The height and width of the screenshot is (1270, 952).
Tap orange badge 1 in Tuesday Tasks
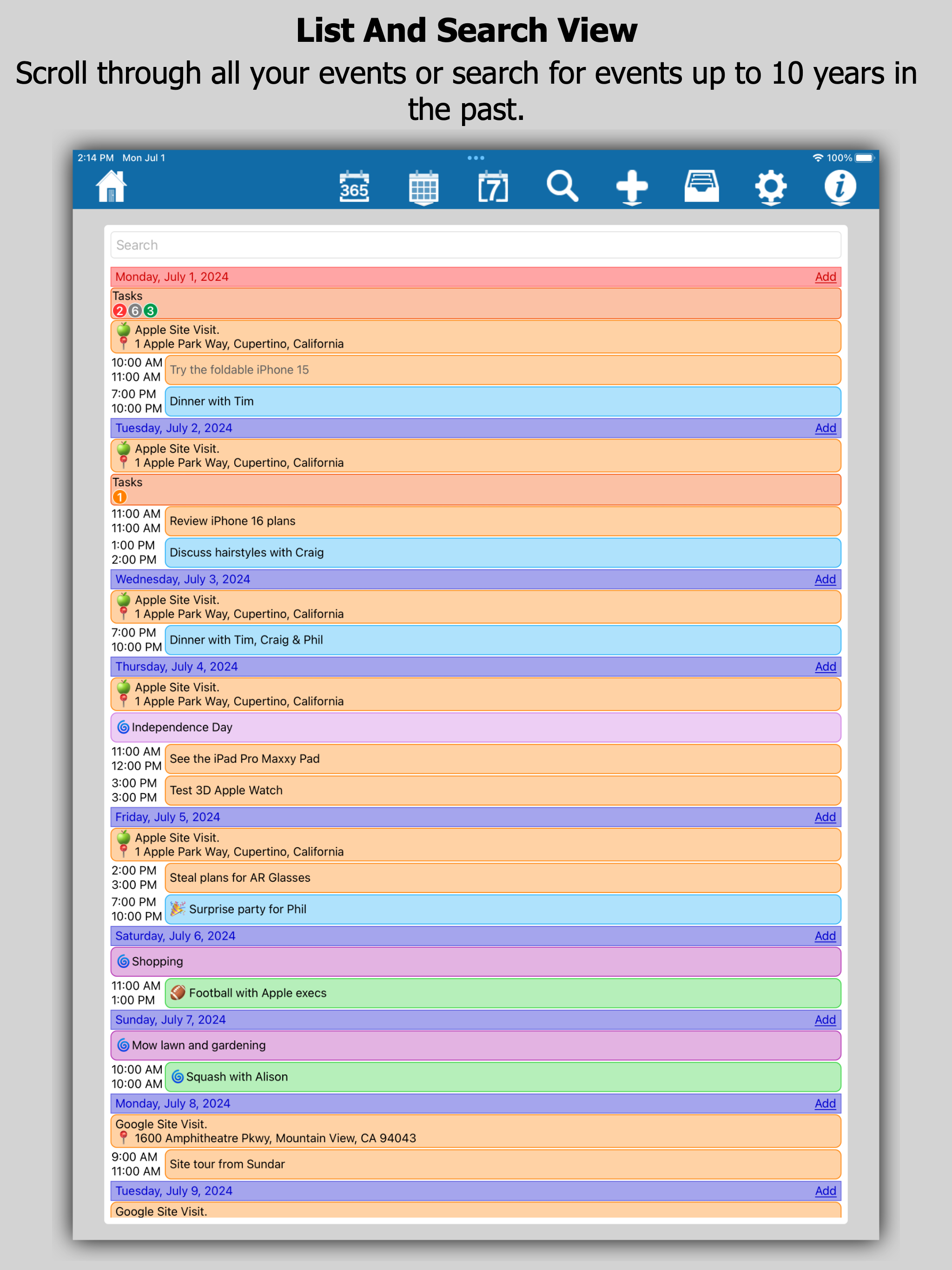(x=119, y=497)
